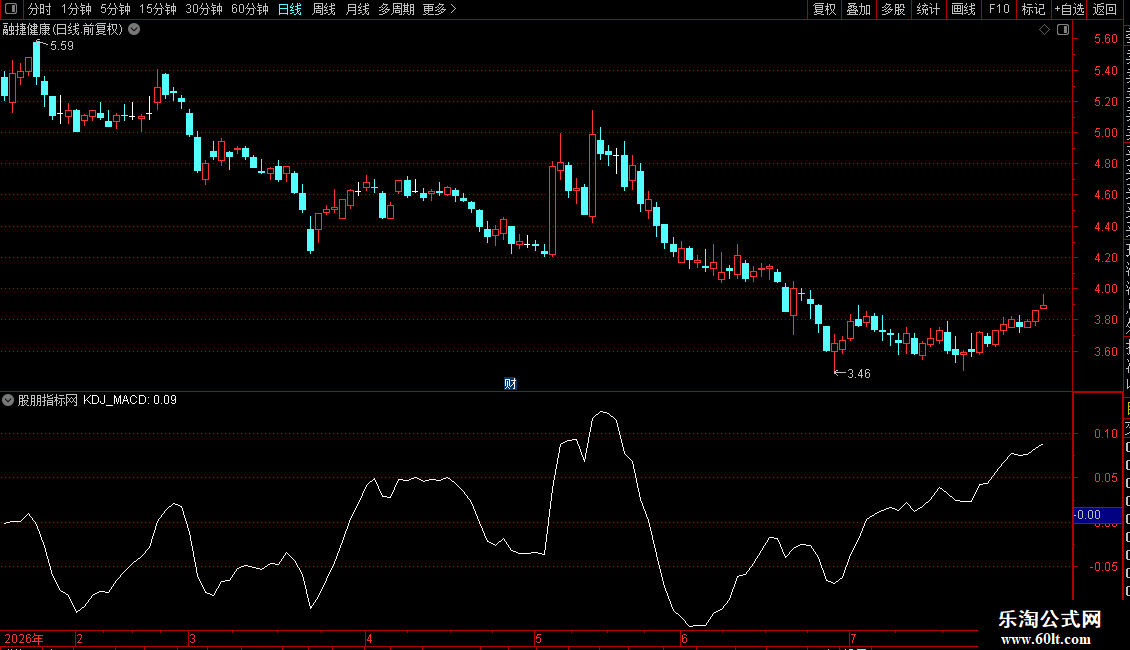Toggle the left sidebar panel icon

pyautogui.click(x=11, y=9)
